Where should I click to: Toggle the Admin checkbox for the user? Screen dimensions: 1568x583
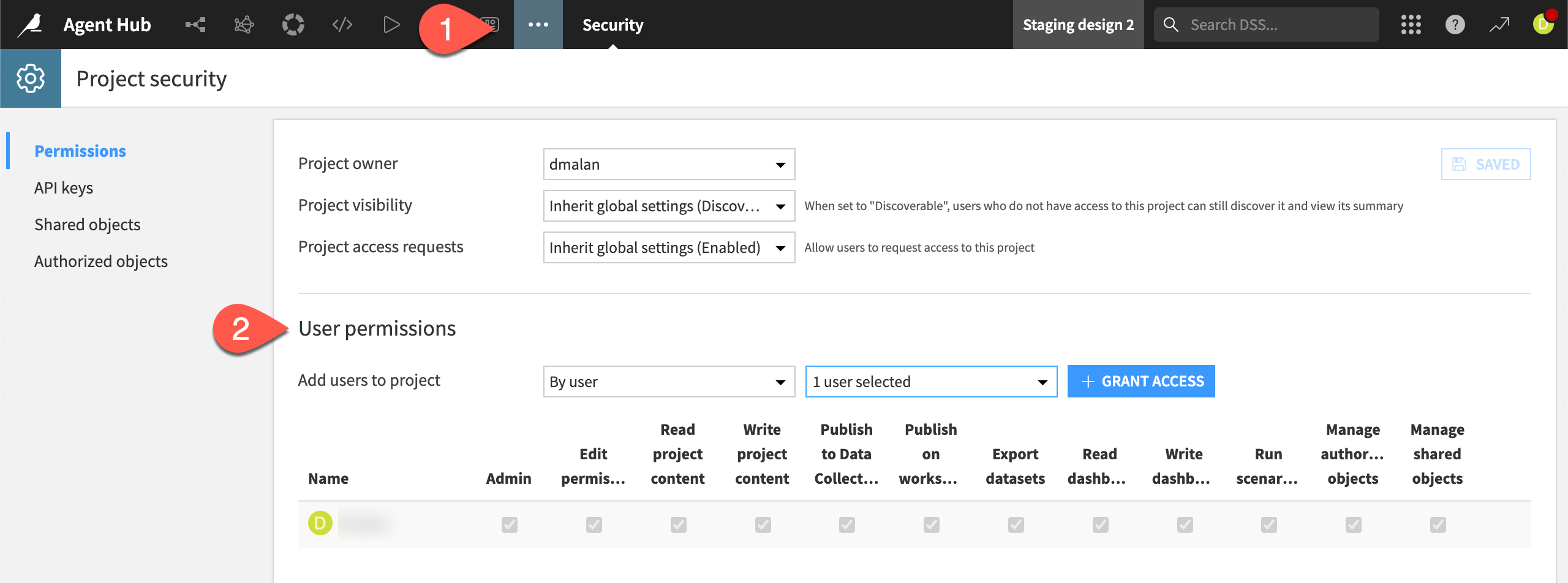point(510,524)
